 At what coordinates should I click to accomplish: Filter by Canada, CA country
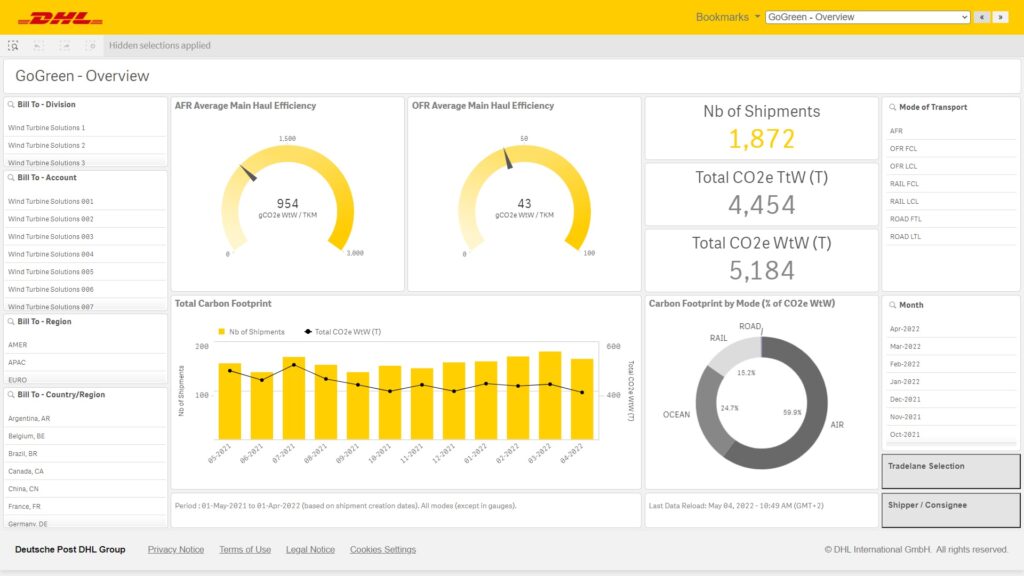click(x=86, y=472)
